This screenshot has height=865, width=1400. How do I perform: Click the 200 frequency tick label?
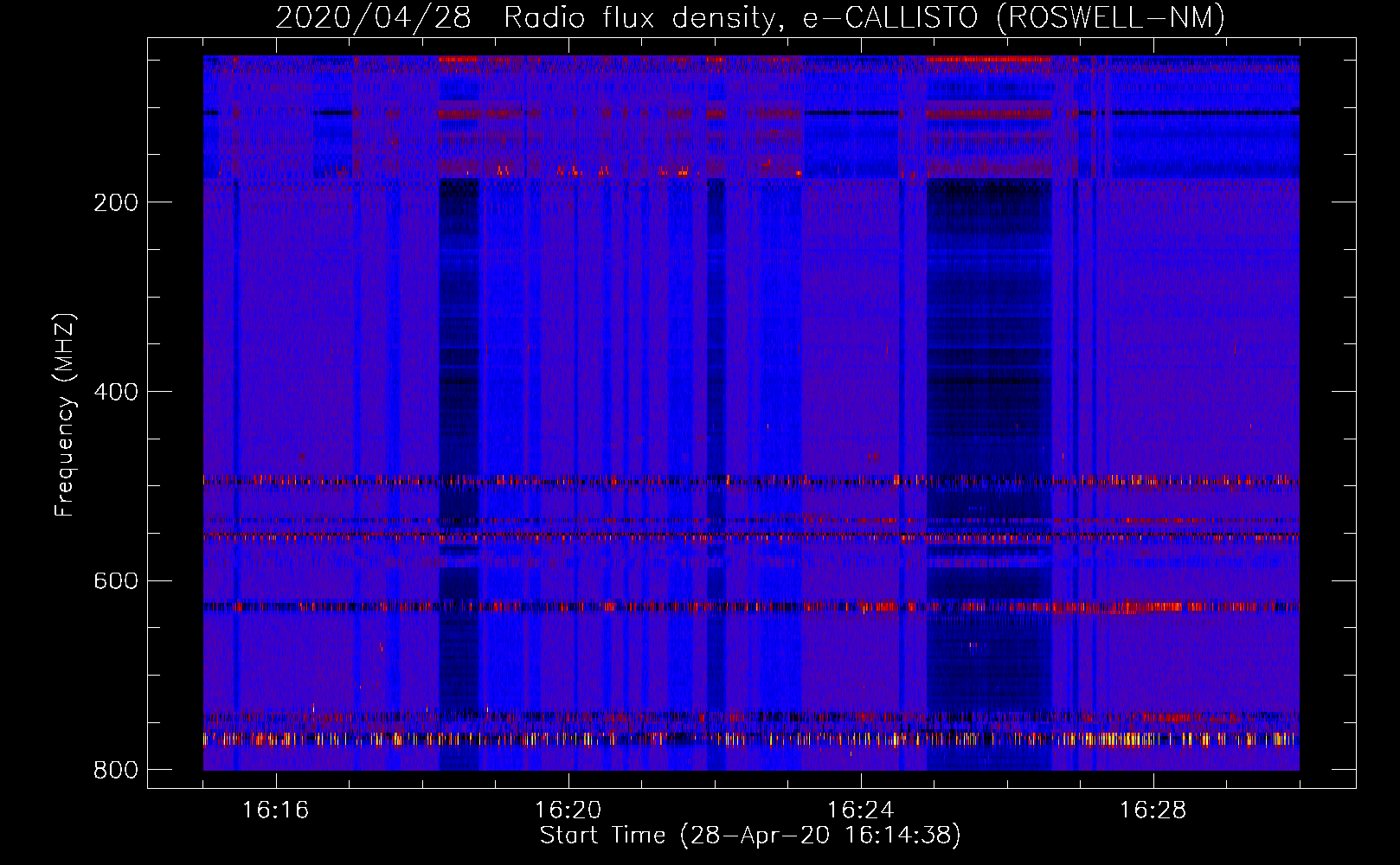[x=115, y=202]
